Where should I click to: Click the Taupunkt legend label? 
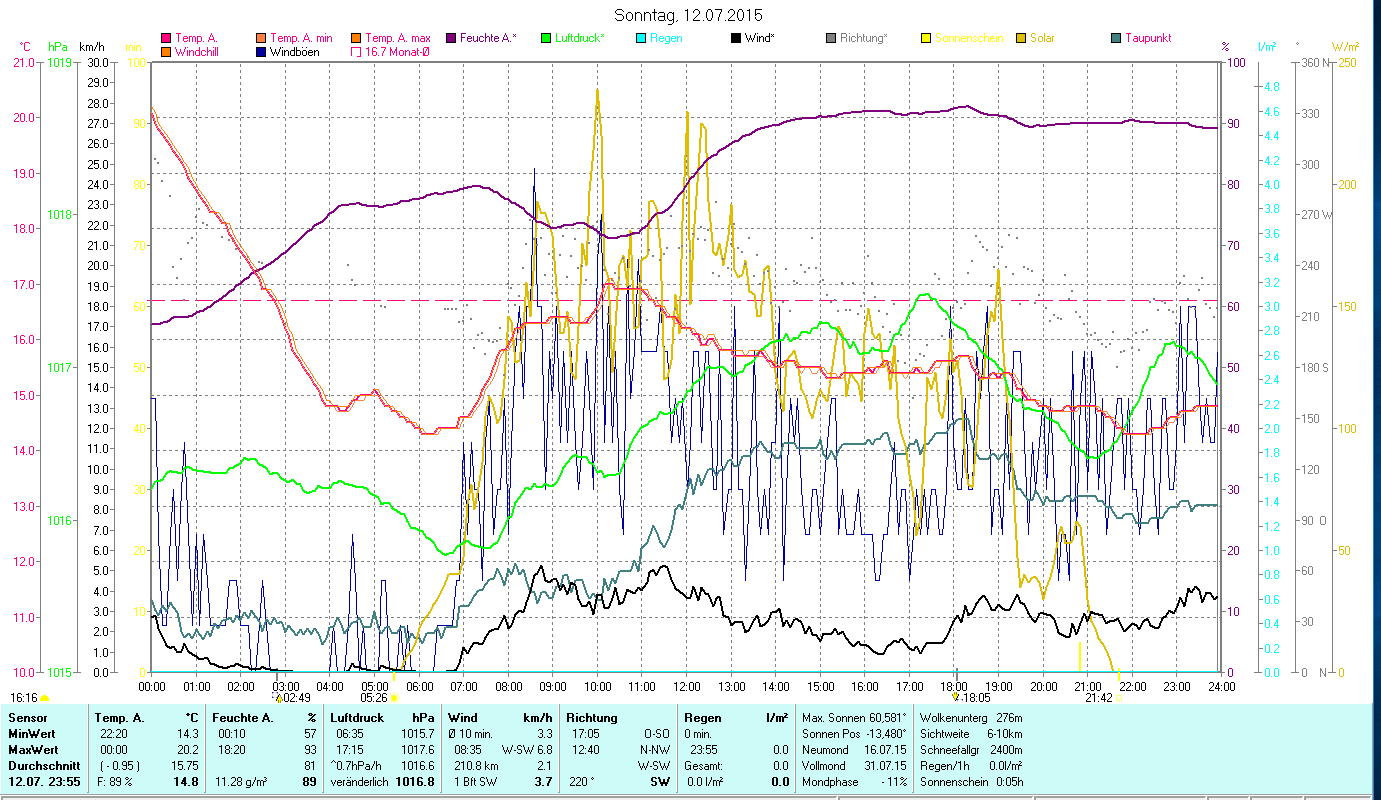click(x=1147, y=38)
